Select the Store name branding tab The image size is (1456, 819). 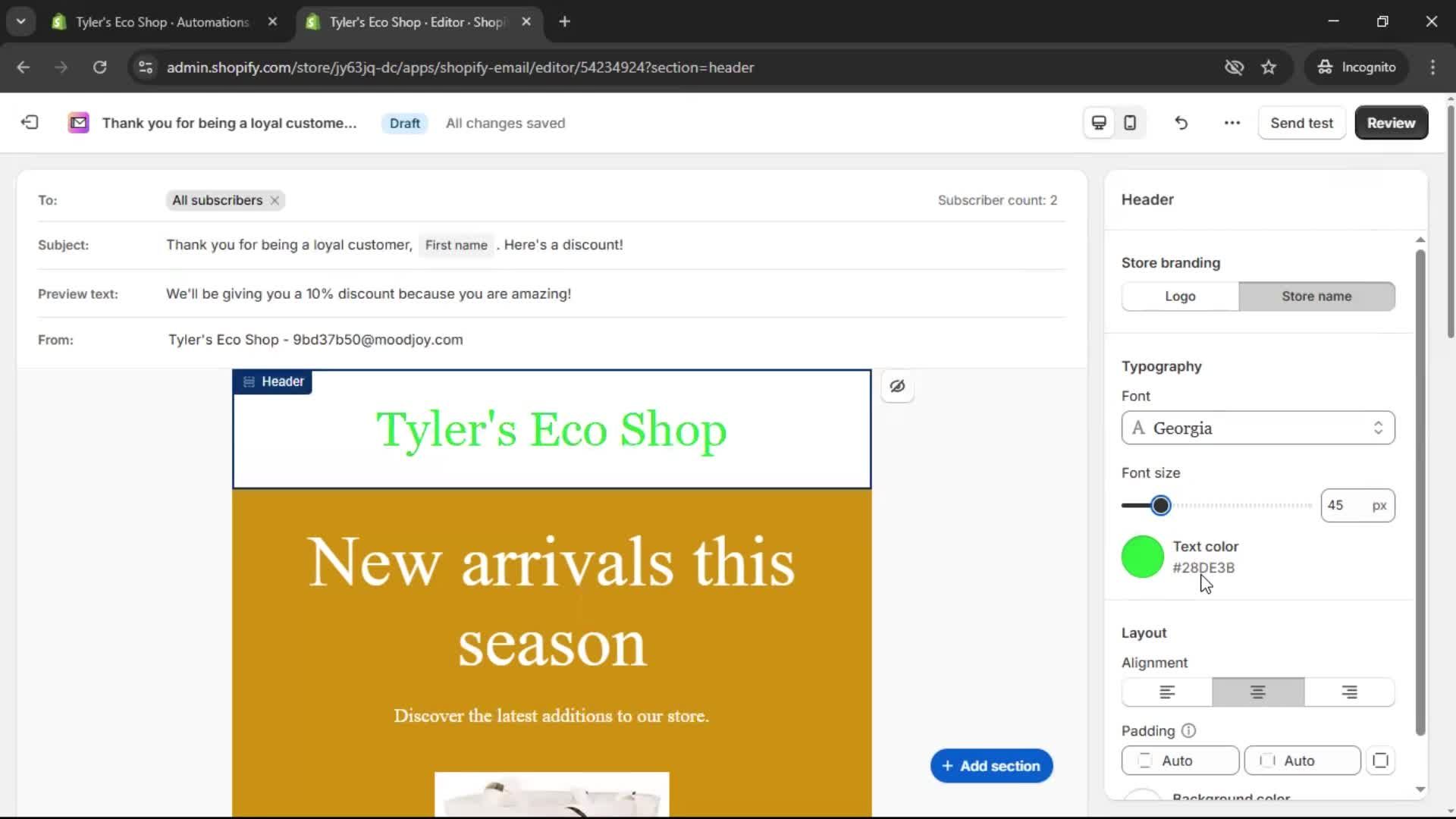1316,296
